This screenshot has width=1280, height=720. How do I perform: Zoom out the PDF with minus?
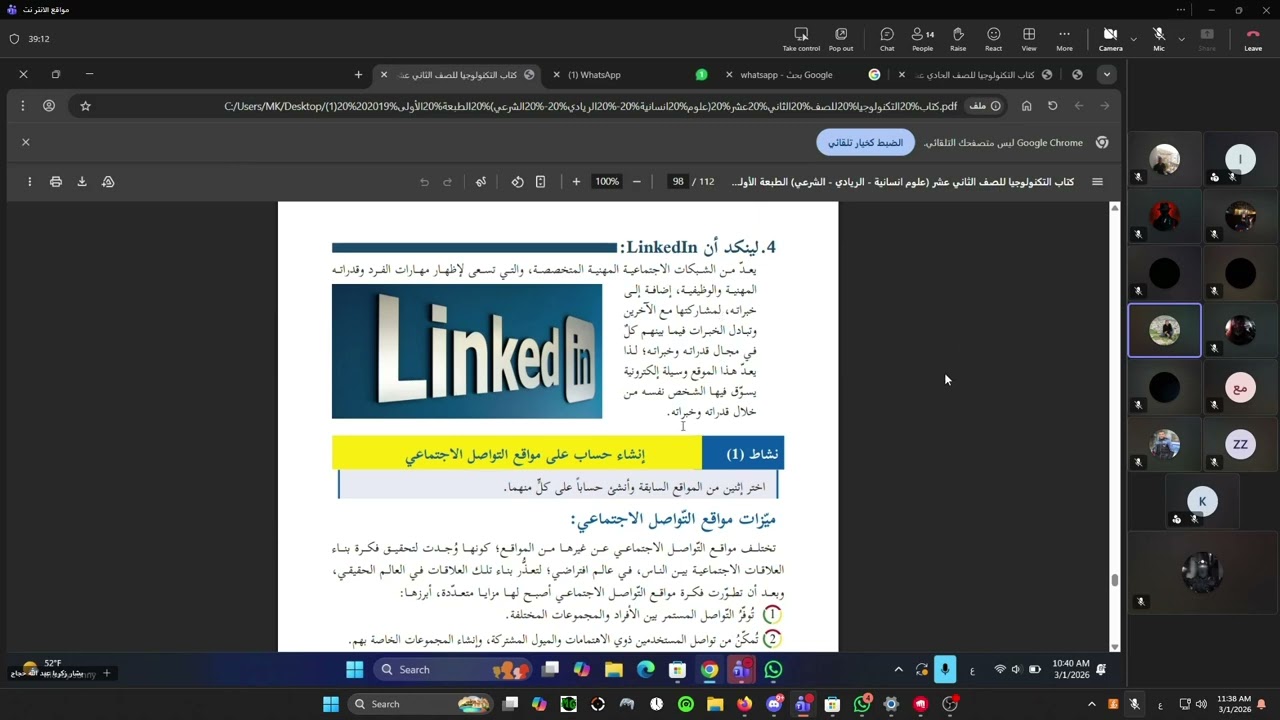tap(636, 182)
